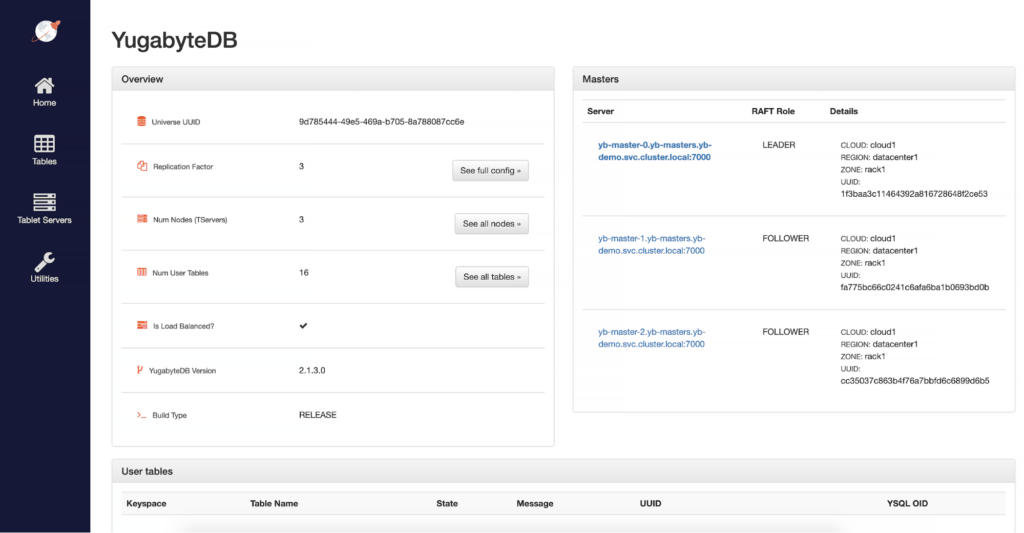Click the Is Load Balanced checkmark

click(x=303, y=325)
